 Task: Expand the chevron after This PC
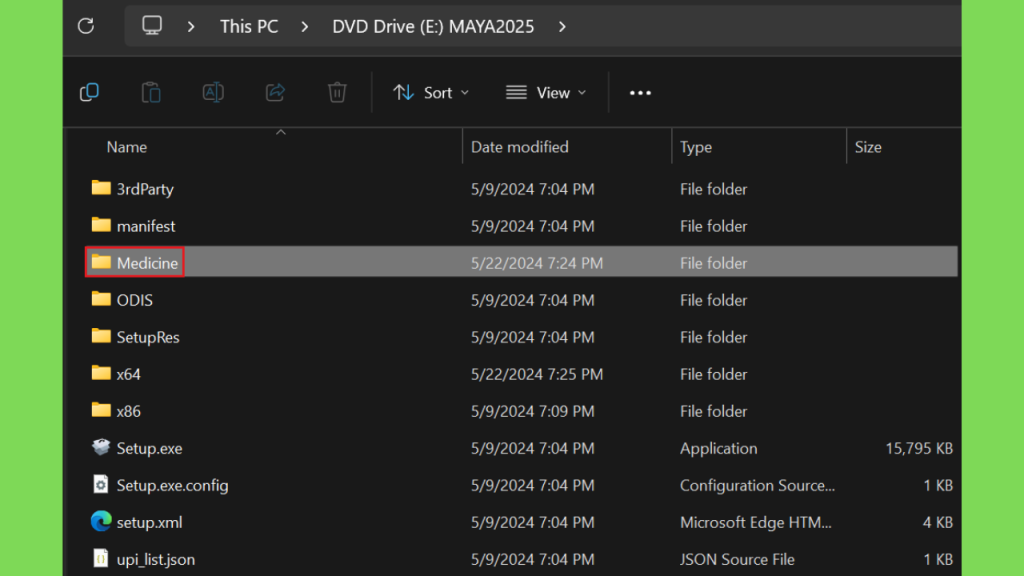click(305, 27)
